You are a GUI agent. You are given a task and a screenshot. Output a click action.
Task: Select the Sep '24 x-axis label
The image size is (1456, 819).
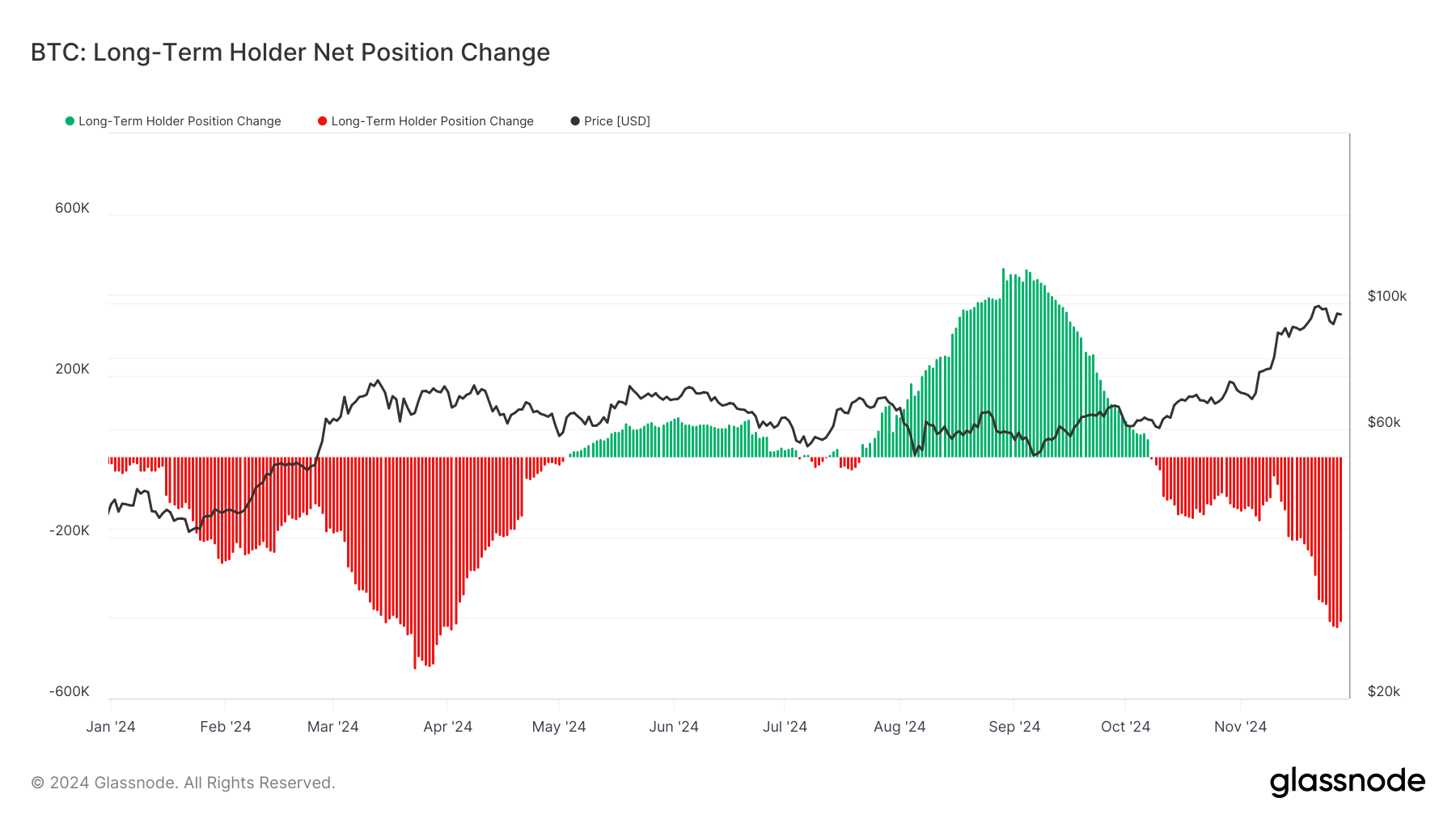[1014, 727]
